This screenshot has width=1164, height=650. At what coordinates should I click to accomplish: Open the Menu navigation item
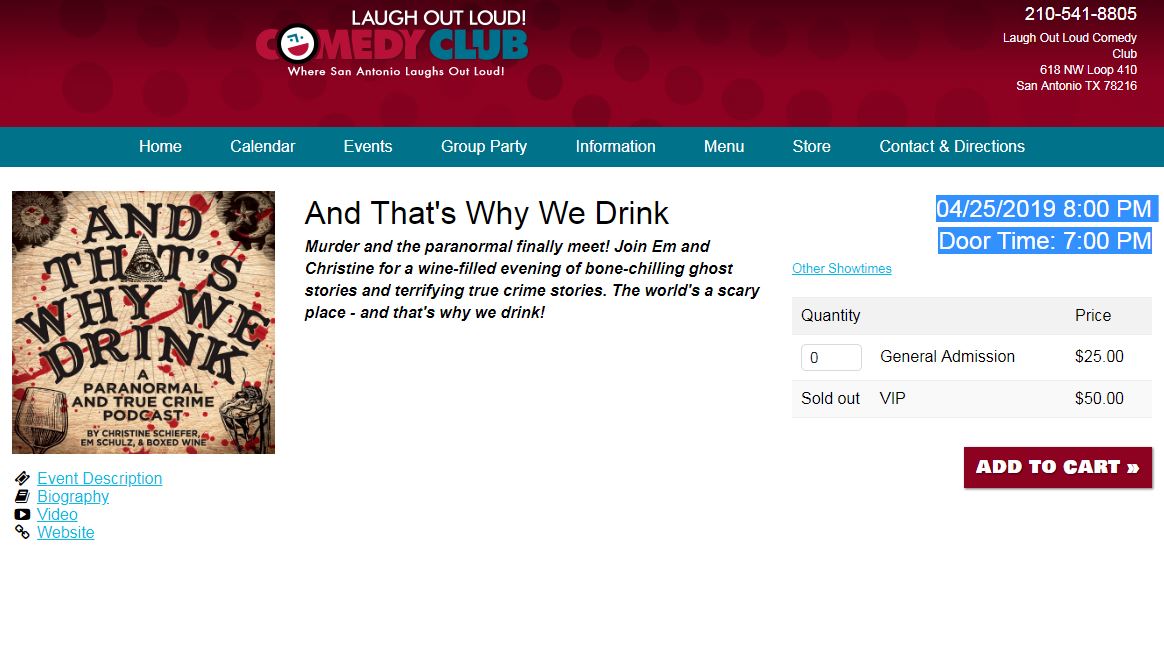(x=724, y=146)
